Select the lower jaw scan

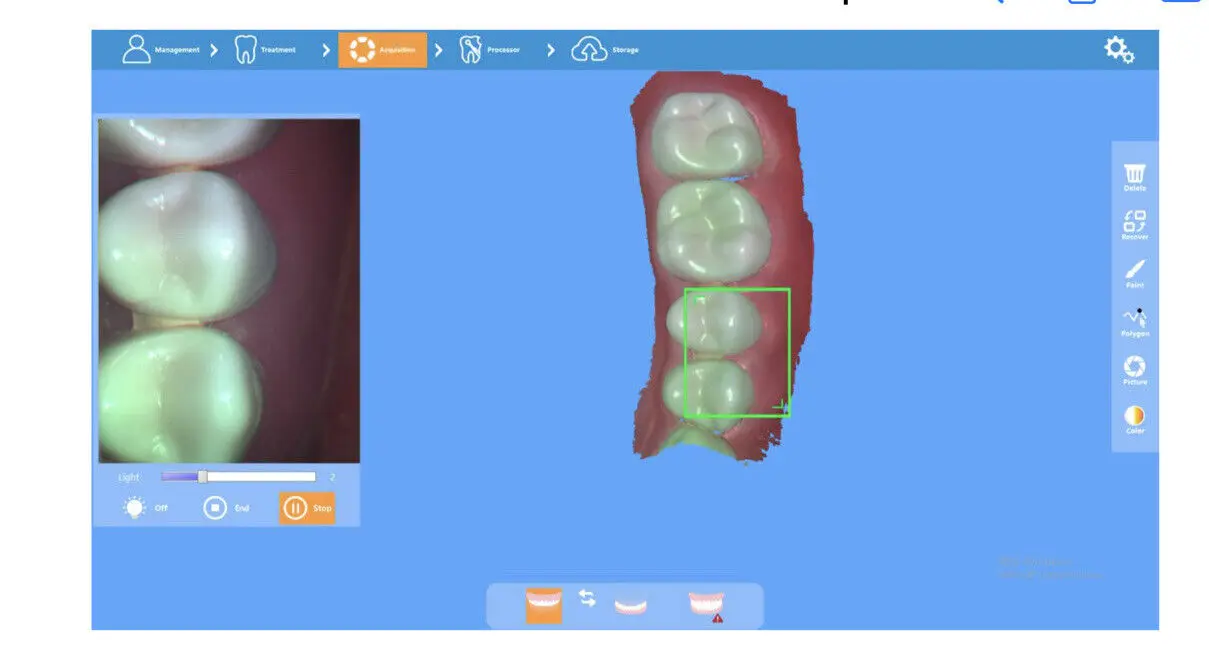pyautogui.click(x=630, y=606)
